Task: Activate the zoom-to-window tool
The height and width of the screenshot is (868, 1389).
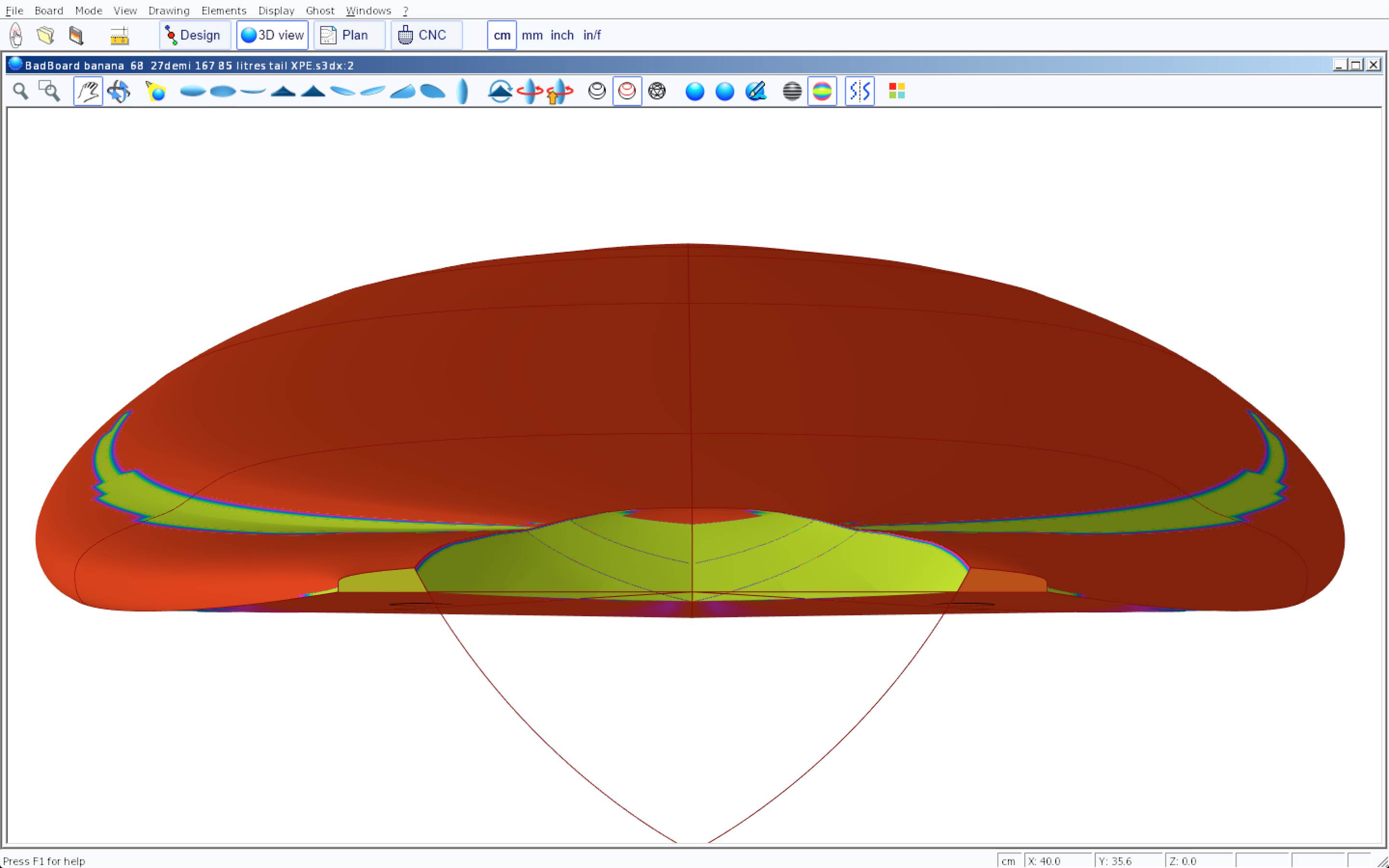Action: pos(49,91)
